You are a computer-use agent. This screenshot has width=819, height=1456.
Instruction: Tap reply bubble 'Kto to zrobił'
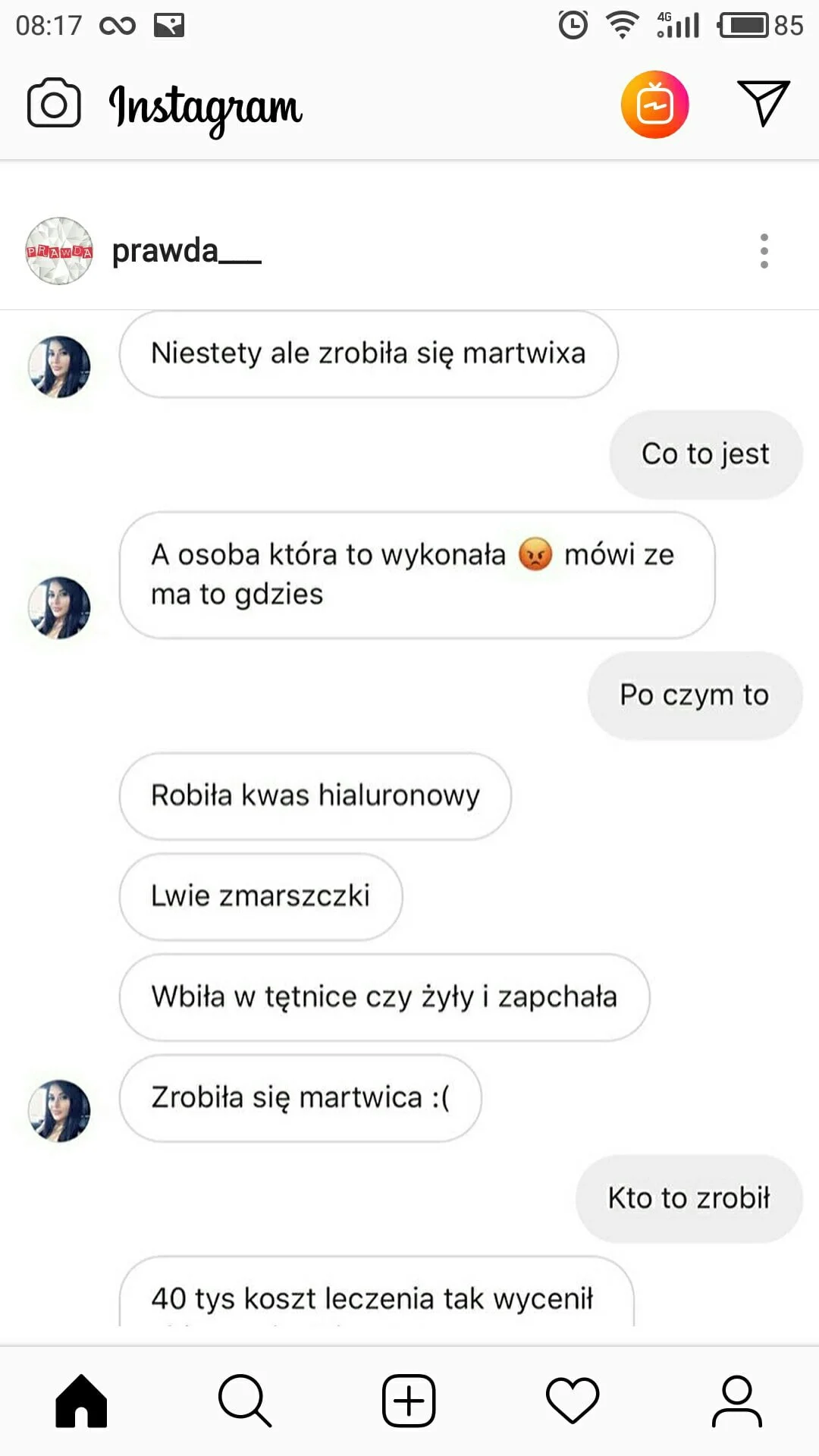(x=689, y=1199)
